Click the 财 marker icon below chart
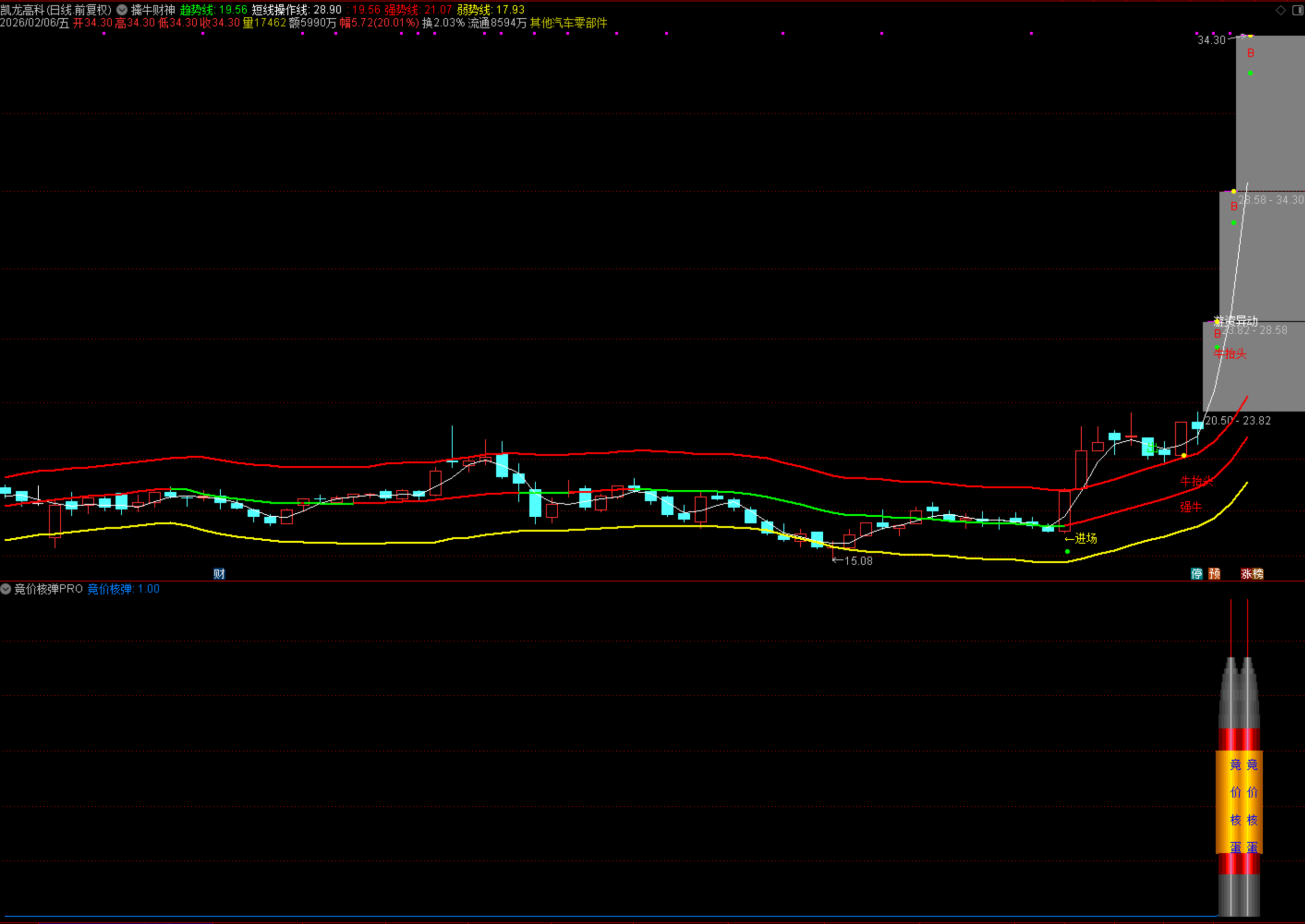Image resolution: width=1305 pixels, height=924 pixels. coord(219,573)
